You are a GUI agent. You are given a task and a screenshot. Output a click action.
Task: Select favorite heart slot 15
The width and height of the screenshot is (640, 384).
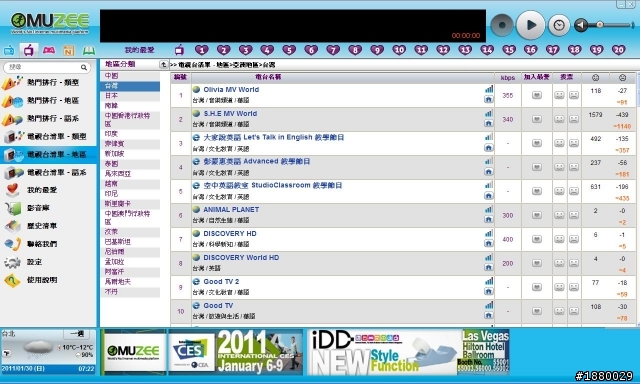tap(509, 50)
